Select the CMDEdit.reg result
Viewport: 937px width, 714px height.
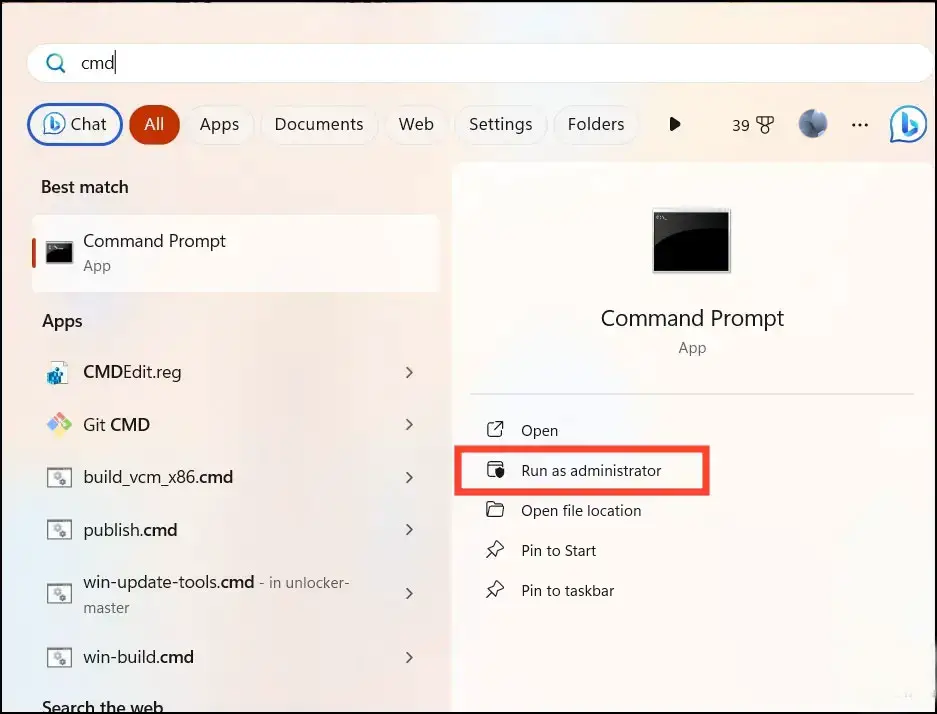(236, 373)
